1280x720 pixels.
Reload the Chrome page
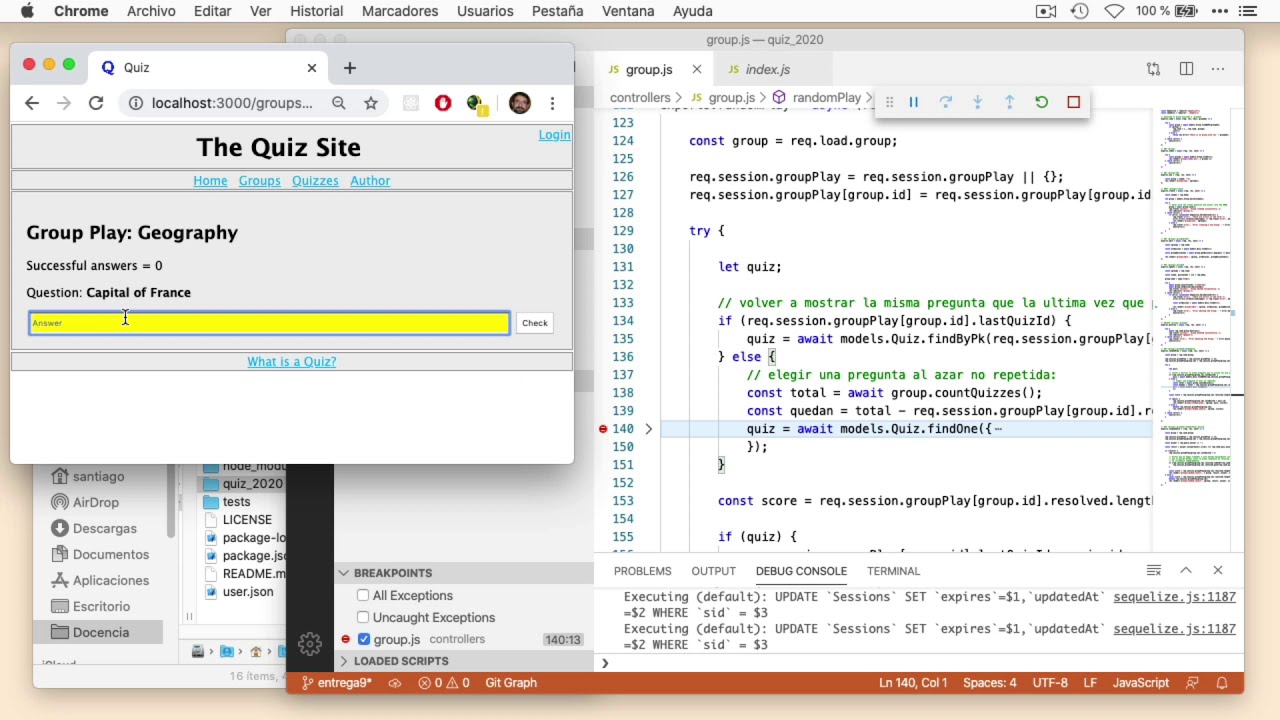coord(96,103)
